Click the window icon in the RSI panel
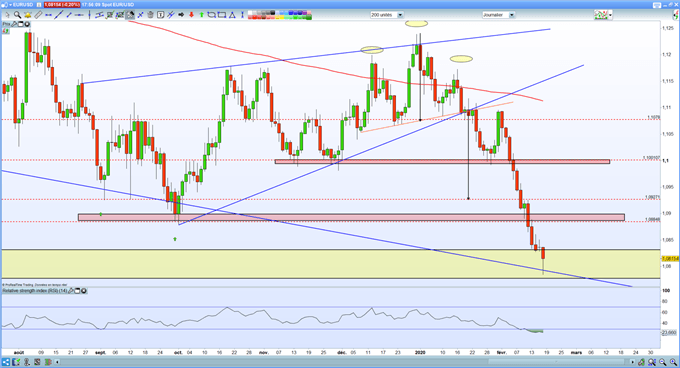Image resolution: width=680 pixels, height=368 pixels. click(x=77, y=291)
